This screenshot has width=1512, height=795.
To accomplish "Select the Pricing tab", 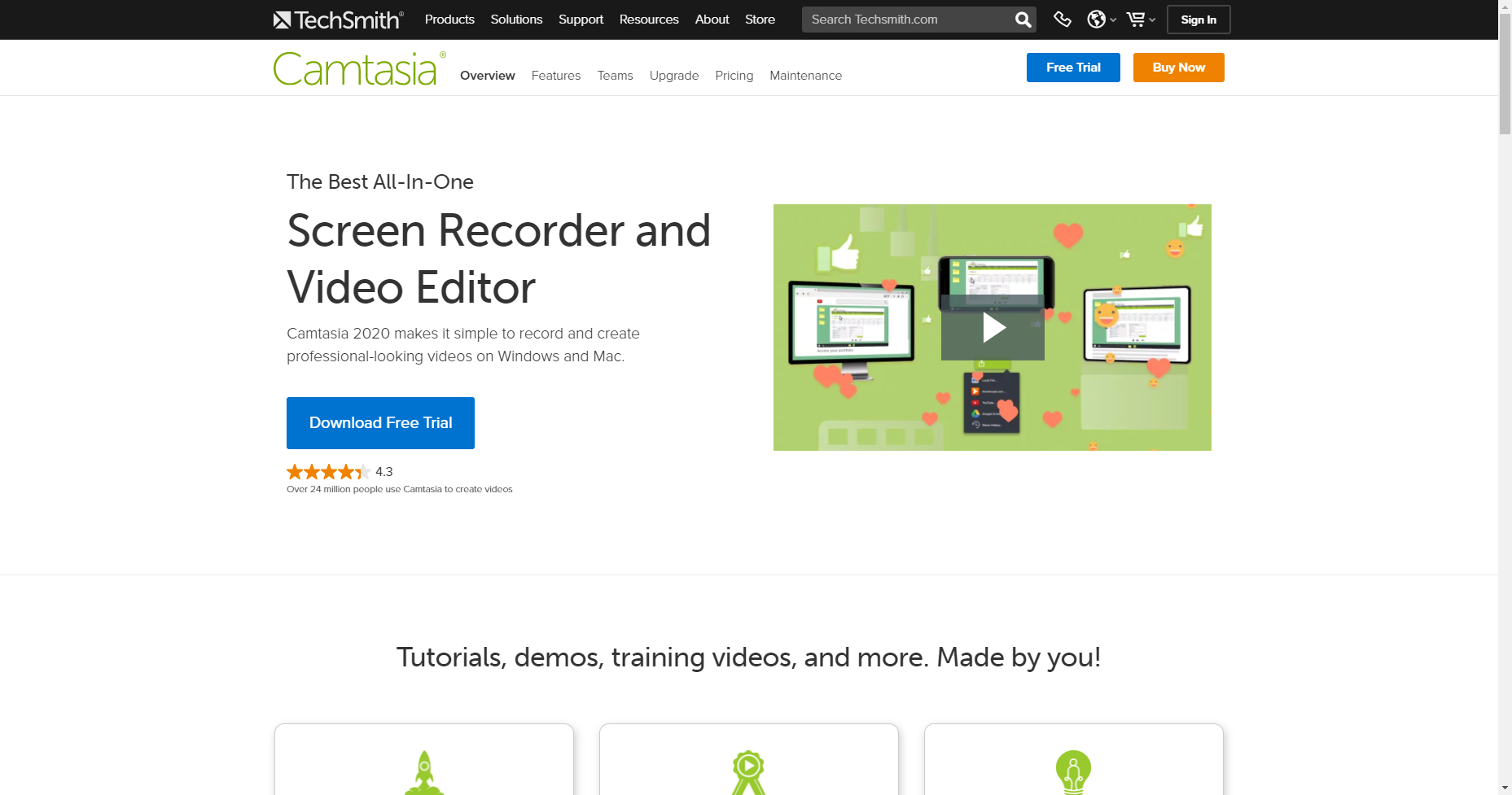I will click(734, 76).
